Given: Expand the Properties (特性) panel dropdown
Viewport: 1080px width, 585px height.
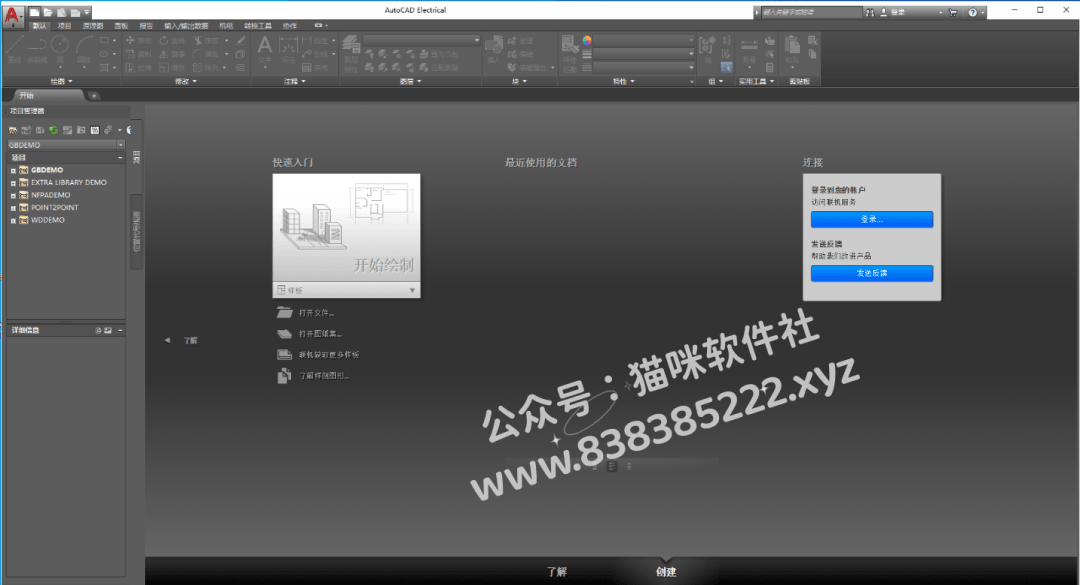Looking at the screenshot, I should [623, 81].
